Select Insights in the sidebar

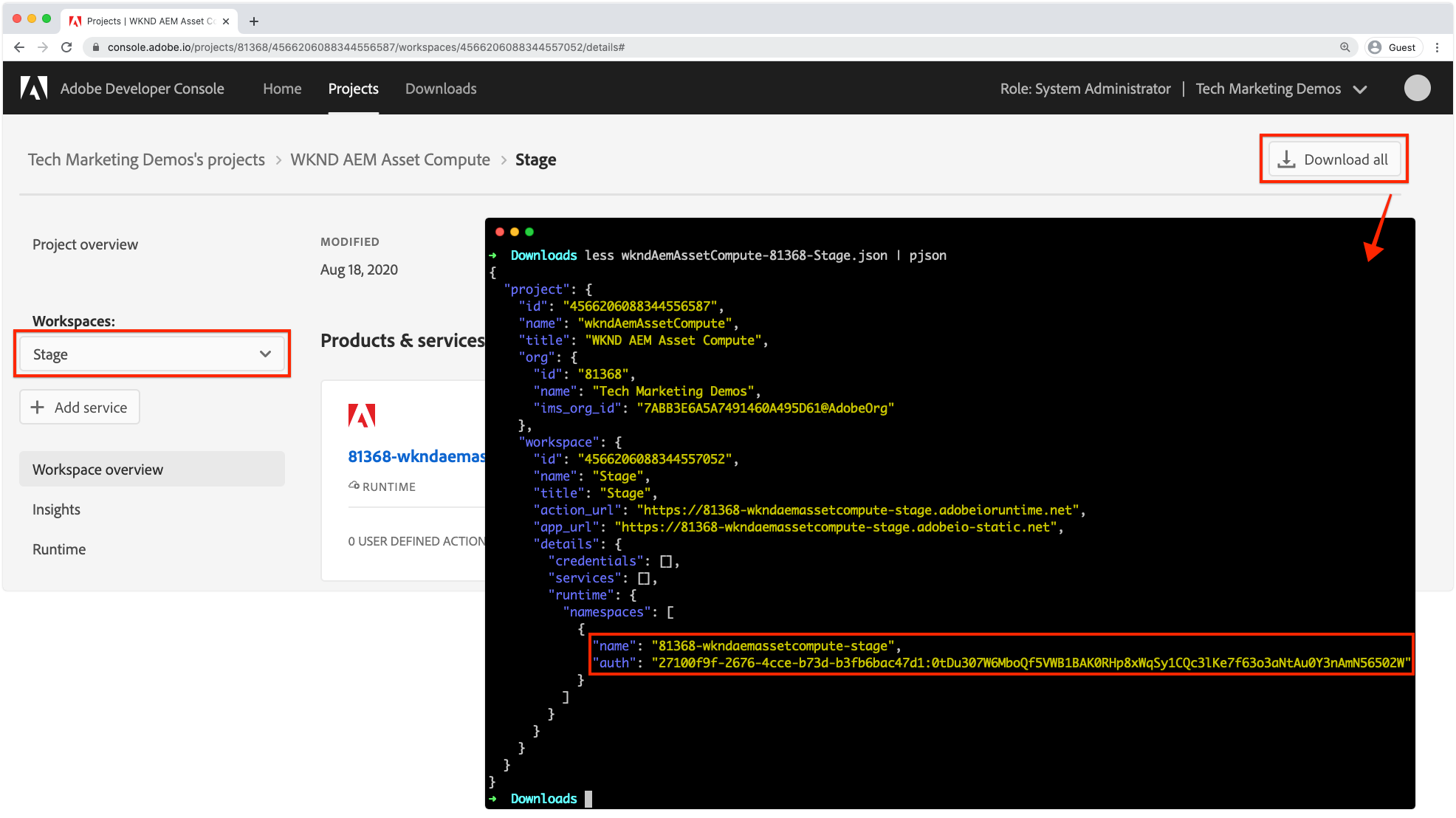tap(56, 509)
